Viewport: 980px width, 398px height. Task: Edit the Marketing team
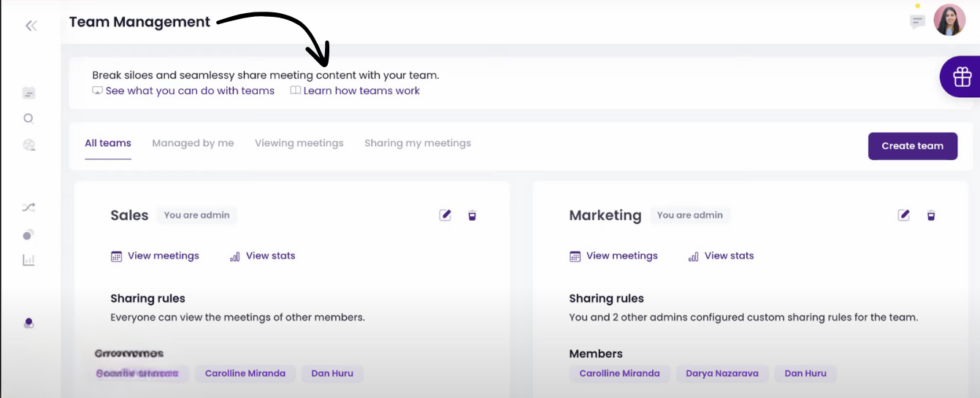[904, 216]
